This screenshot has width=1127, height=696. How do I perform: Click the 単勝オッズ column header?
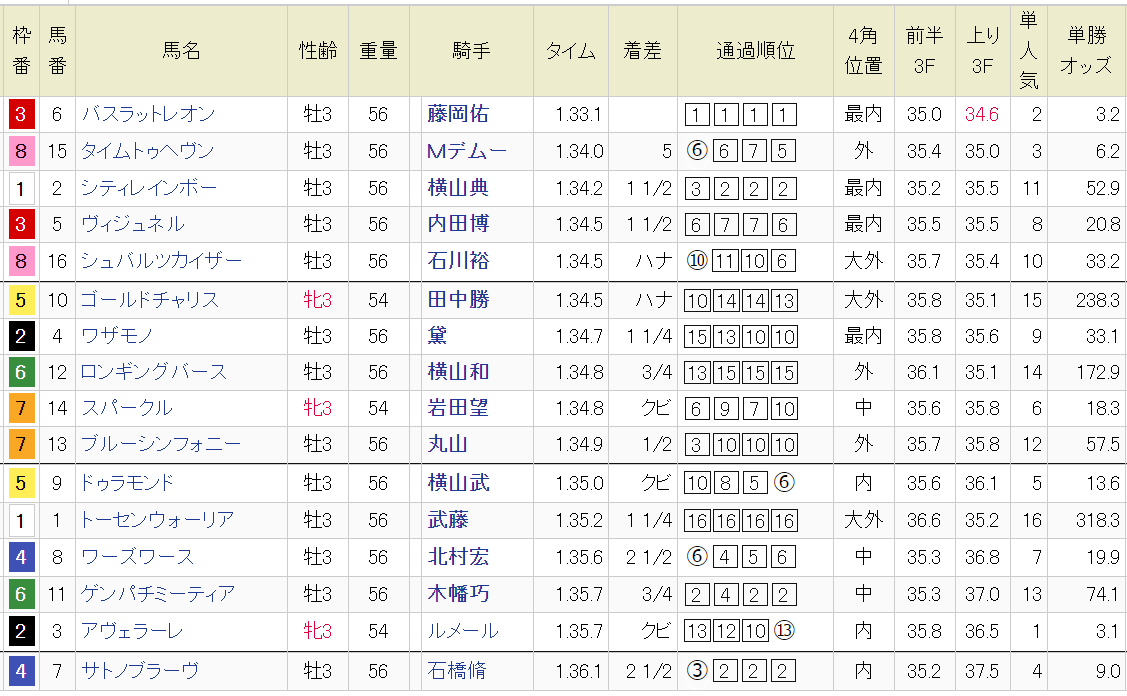tap(1086, 52)
